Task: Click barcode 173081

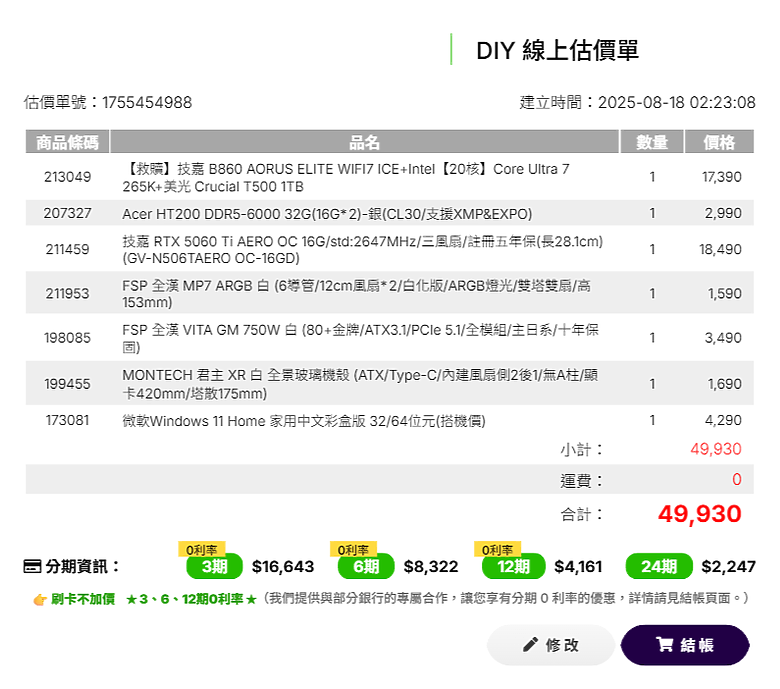Action: 68,420
